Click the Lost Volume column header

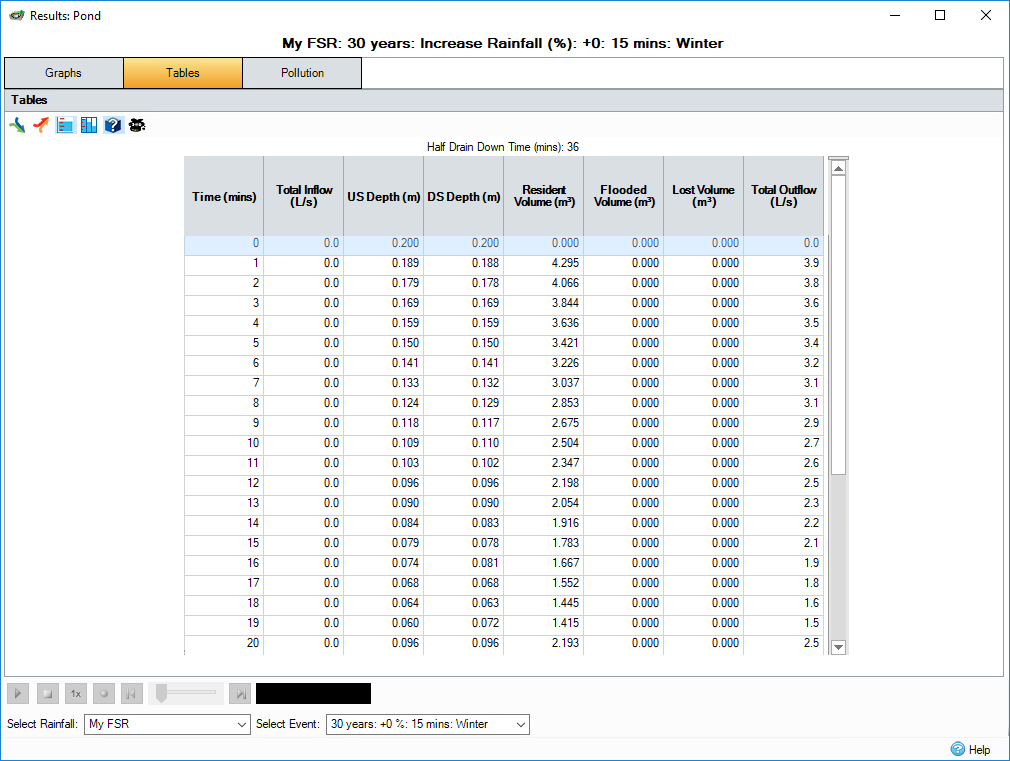coord(703,197)
